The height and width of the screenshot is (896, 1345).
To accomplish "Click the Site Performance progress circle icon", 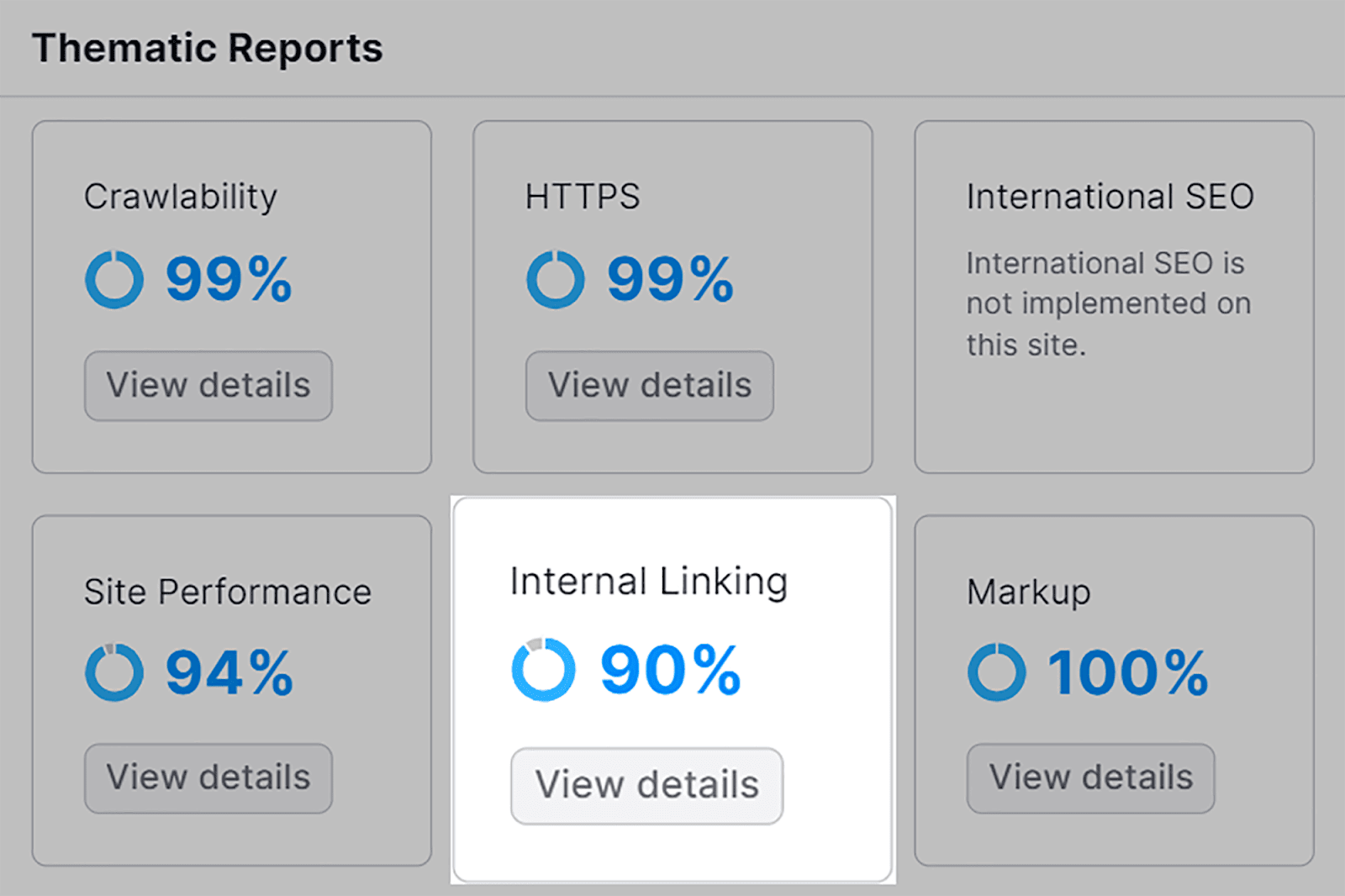I will pyautogui.click(x=114, y=670).
